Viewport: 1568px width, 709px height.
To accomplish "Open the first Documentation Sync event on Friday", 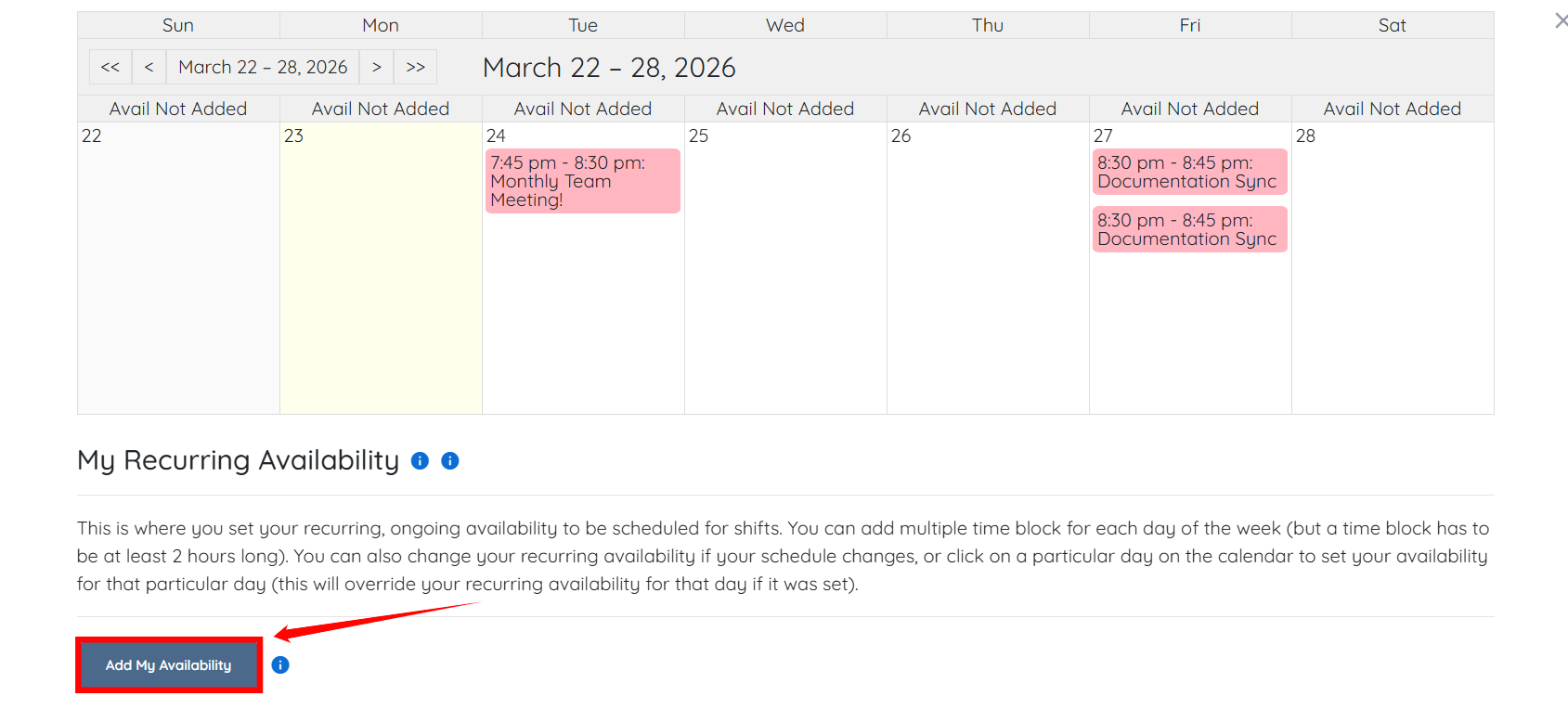I will click(1189, 172).
